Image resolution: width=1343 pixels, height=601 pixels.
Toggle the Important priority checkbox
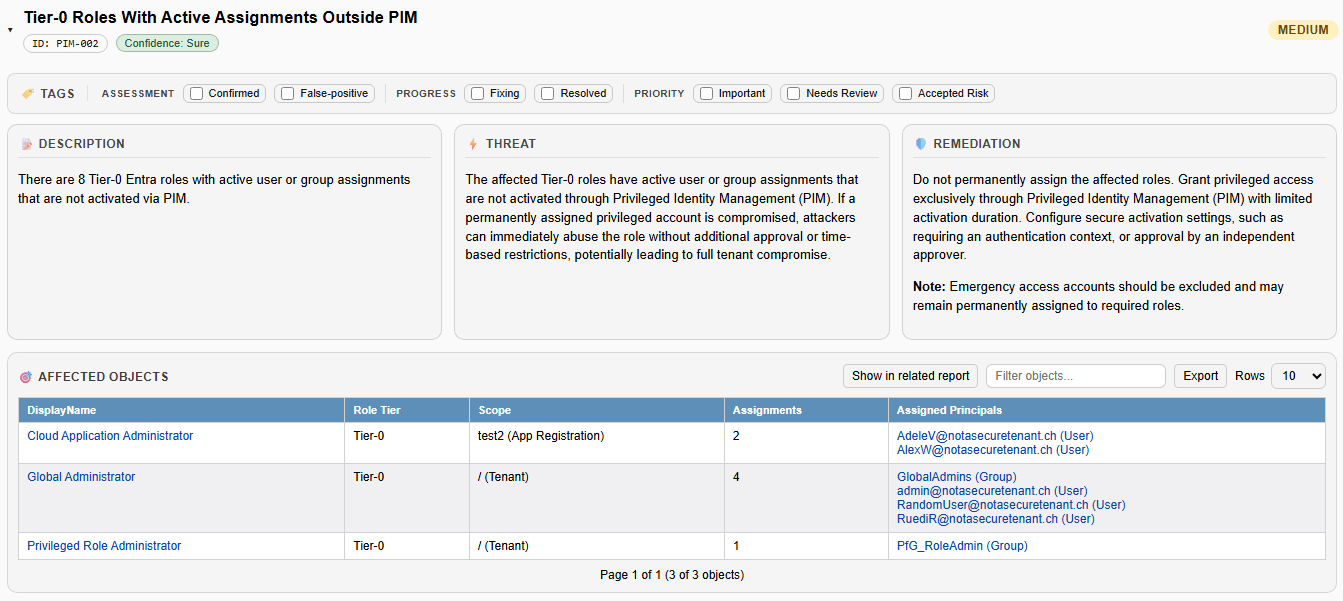[706, 94]
